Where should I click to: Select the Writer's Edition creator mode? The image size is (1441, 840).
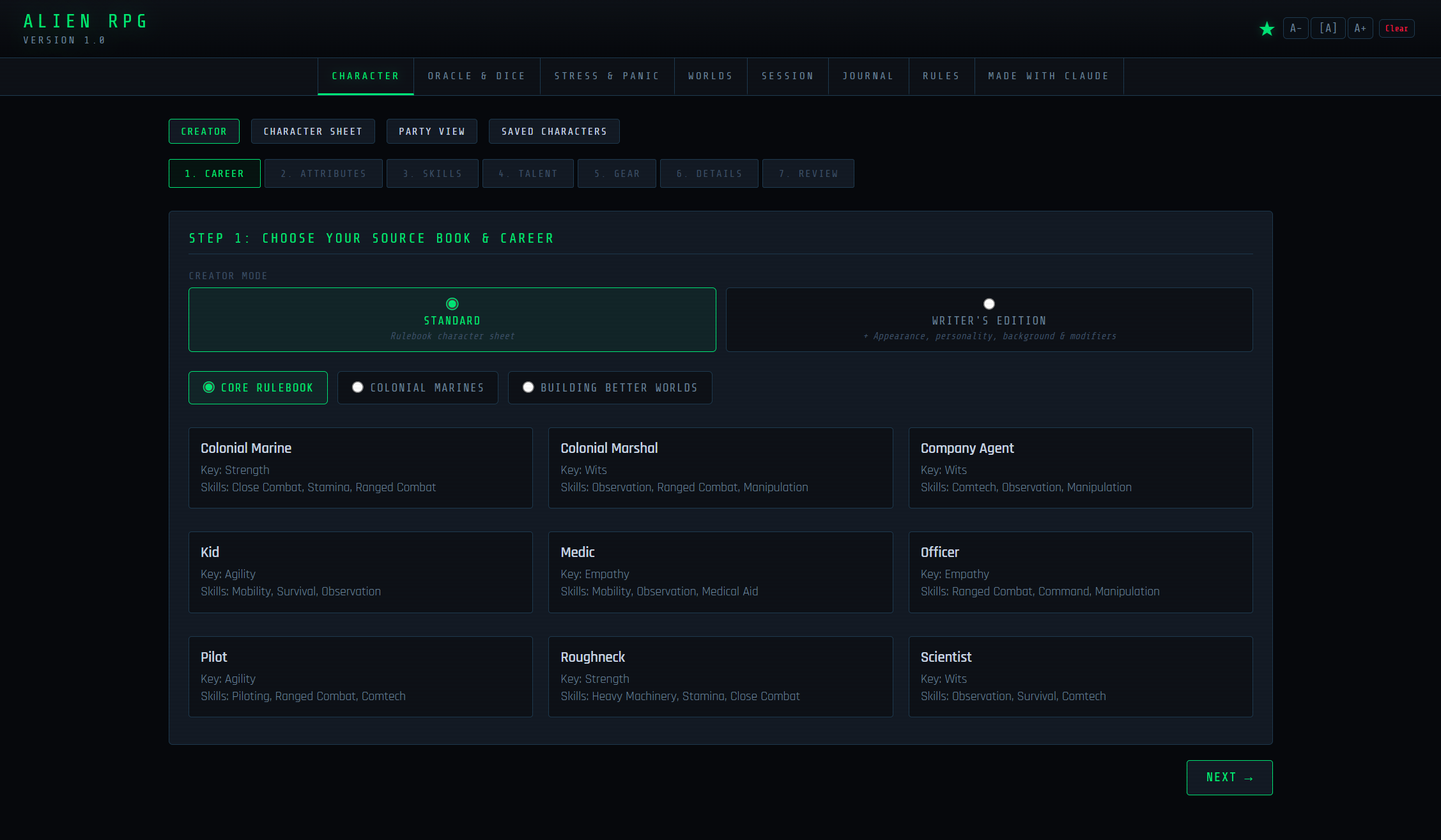point(989,319)
